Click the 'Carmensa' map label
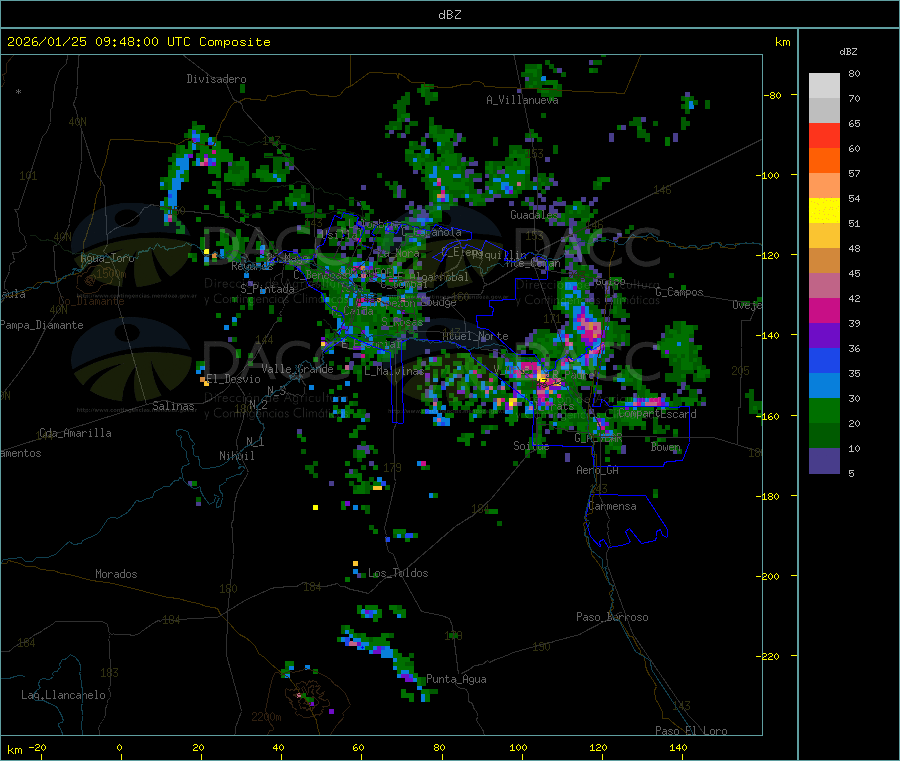 (612, 506)
